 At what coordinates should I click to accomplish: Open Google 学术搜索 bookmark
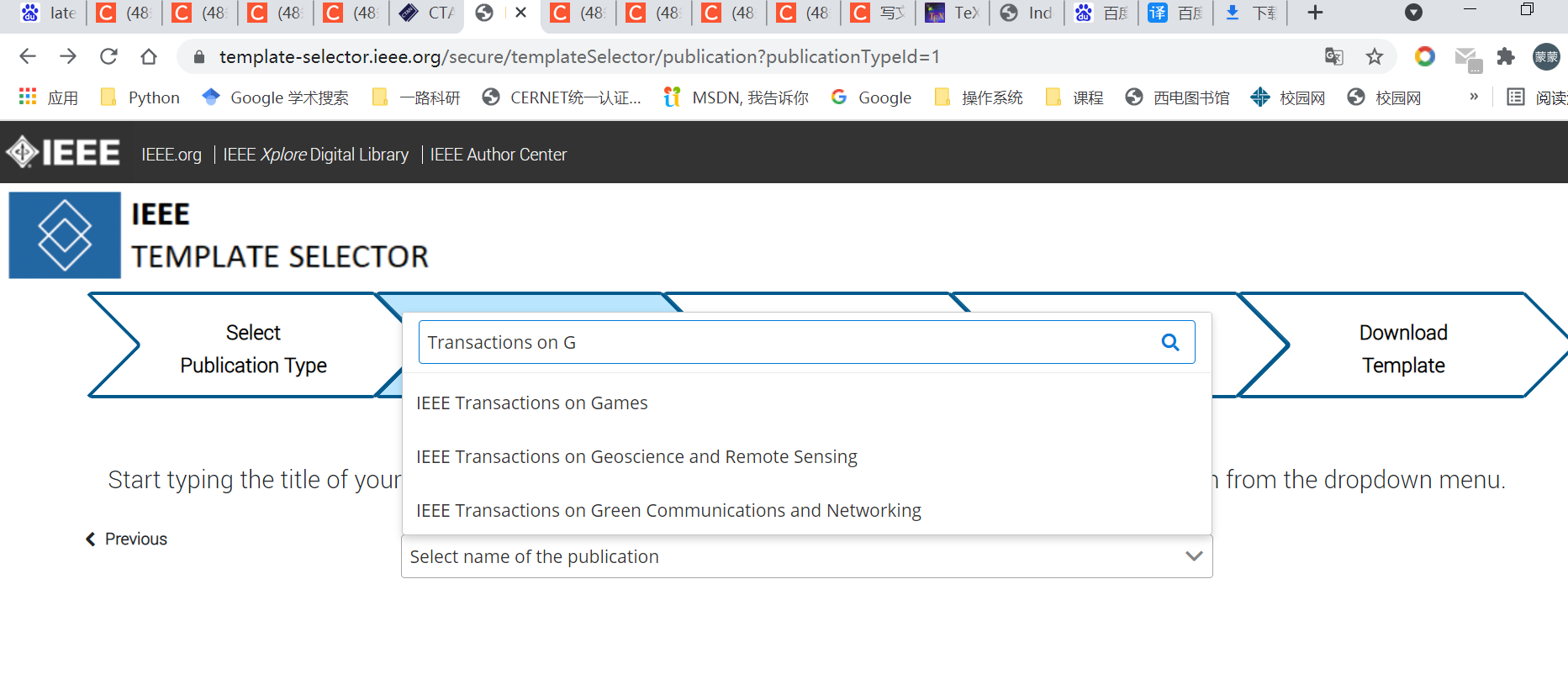(x=276, y=97)
